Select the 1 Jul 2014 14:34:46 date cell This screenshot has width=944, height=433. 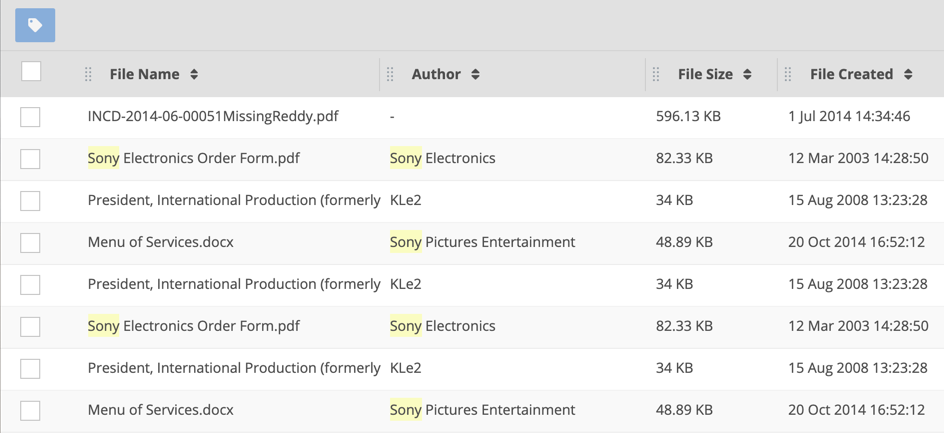tap(849, 117)
